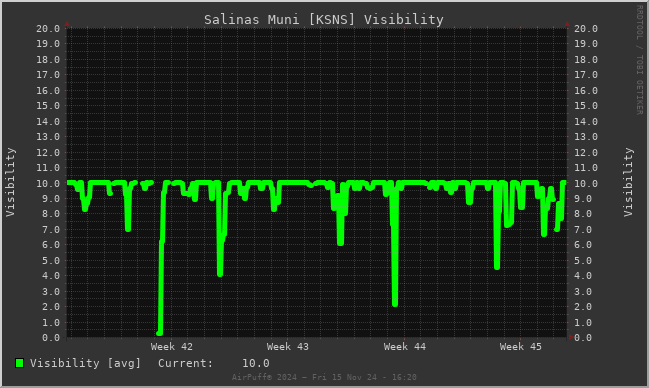Viewport: 649px width, 388px height.
Task: Select the Week 43 axis label
Action: click(288, 347)
